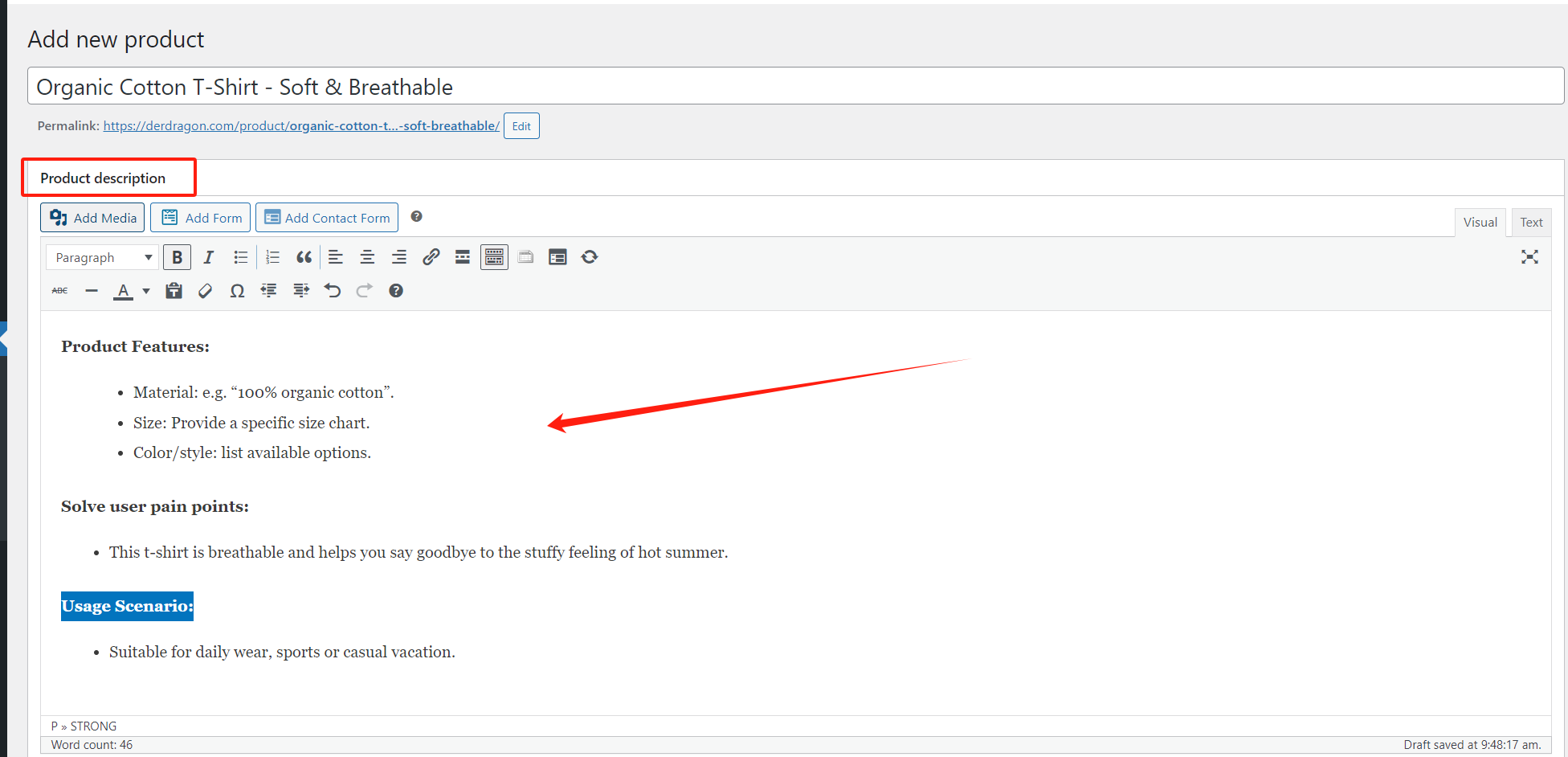Click the 'Color/style: list available options' bullet
Image resolution: width=1568 pixels, height=757 pixels.
tap(252, 452)
